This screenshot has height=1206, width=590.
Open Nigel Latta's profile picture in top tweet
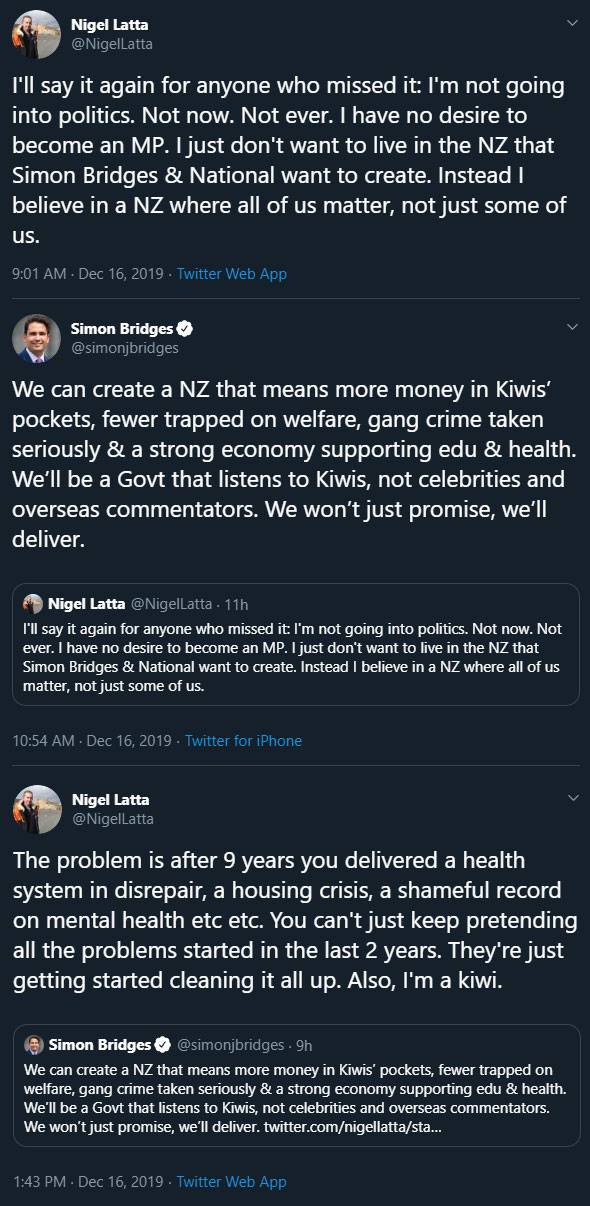[37, 32]
